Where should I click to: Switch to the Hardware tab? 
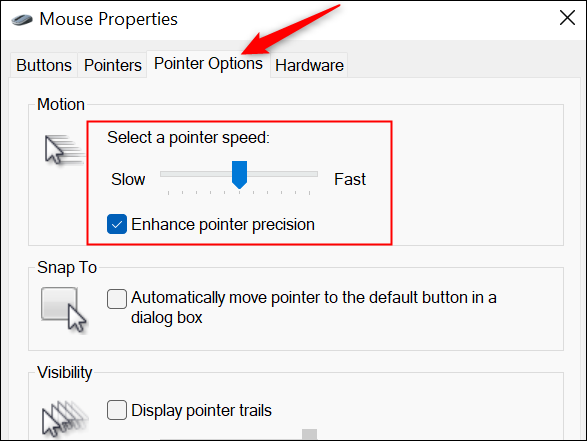(309, 65)
